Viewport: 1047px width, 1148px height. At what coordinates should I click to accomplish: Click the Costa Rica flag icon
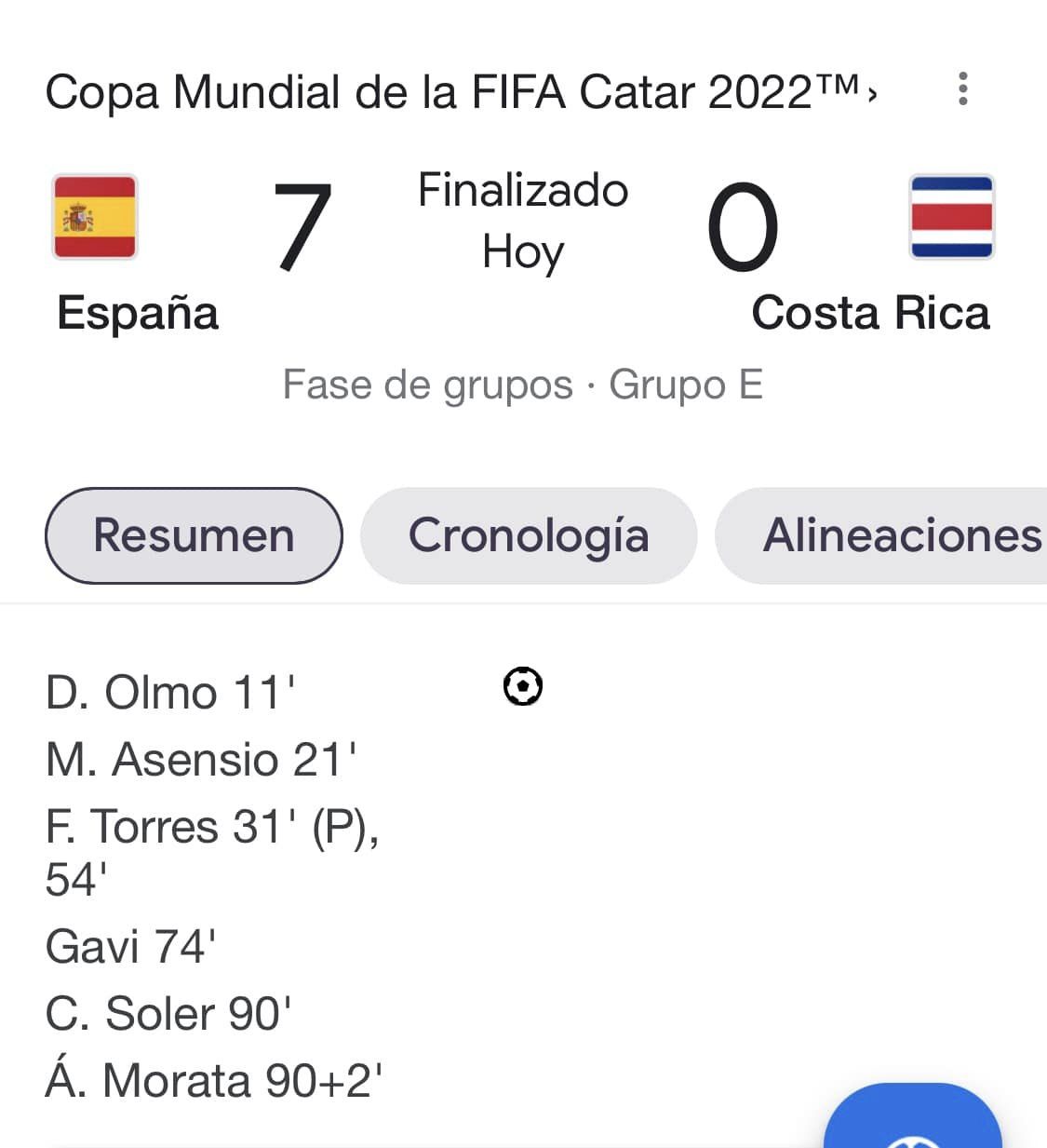pos(951,217)
